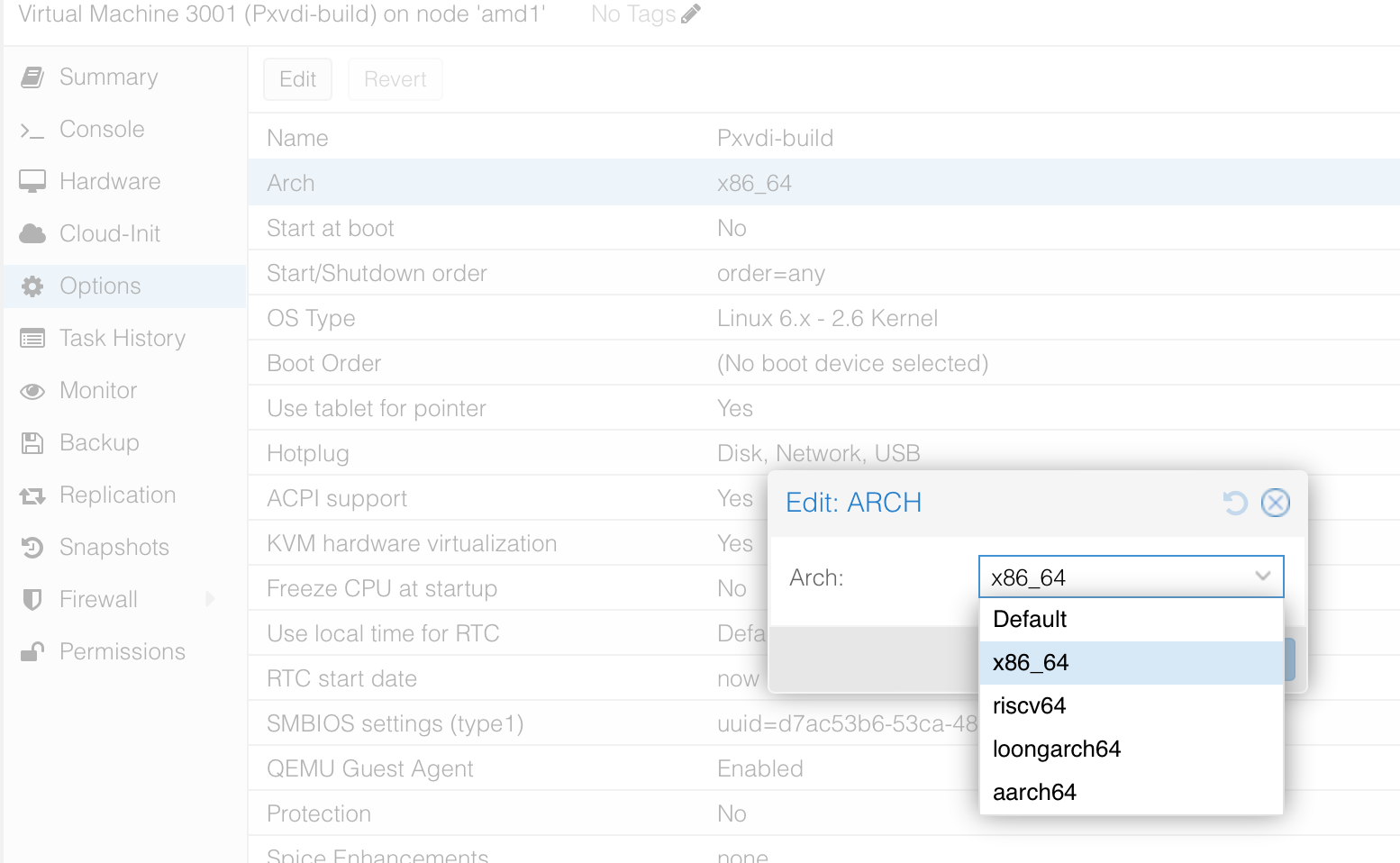The width and height of the screenshot is (1400, 863).
Task: Open the Console terminal icon in sidebar
Action: tap(32, 131)
